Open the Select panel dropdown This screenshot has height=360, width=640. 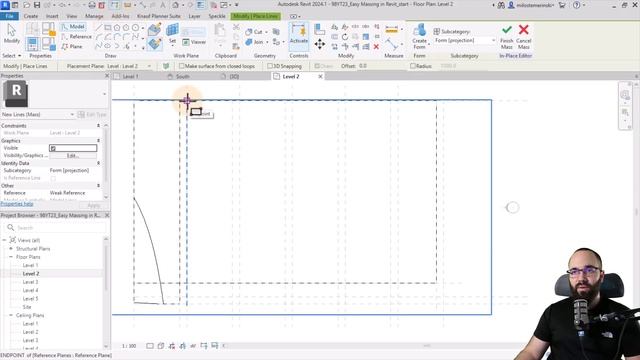[x=11, y=56]
